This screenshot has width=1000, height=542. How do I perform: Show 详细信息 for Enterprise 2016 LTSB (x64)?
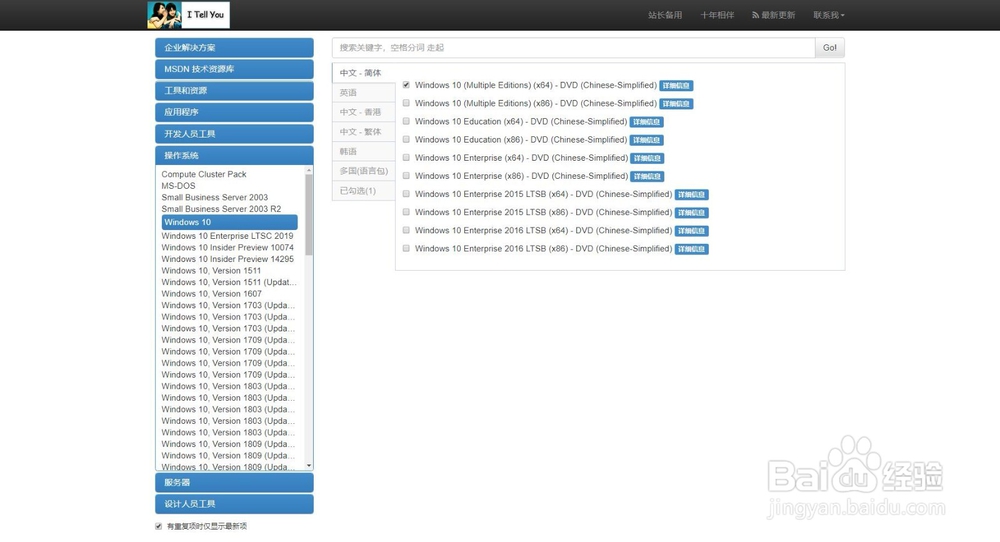click(691, 231)
